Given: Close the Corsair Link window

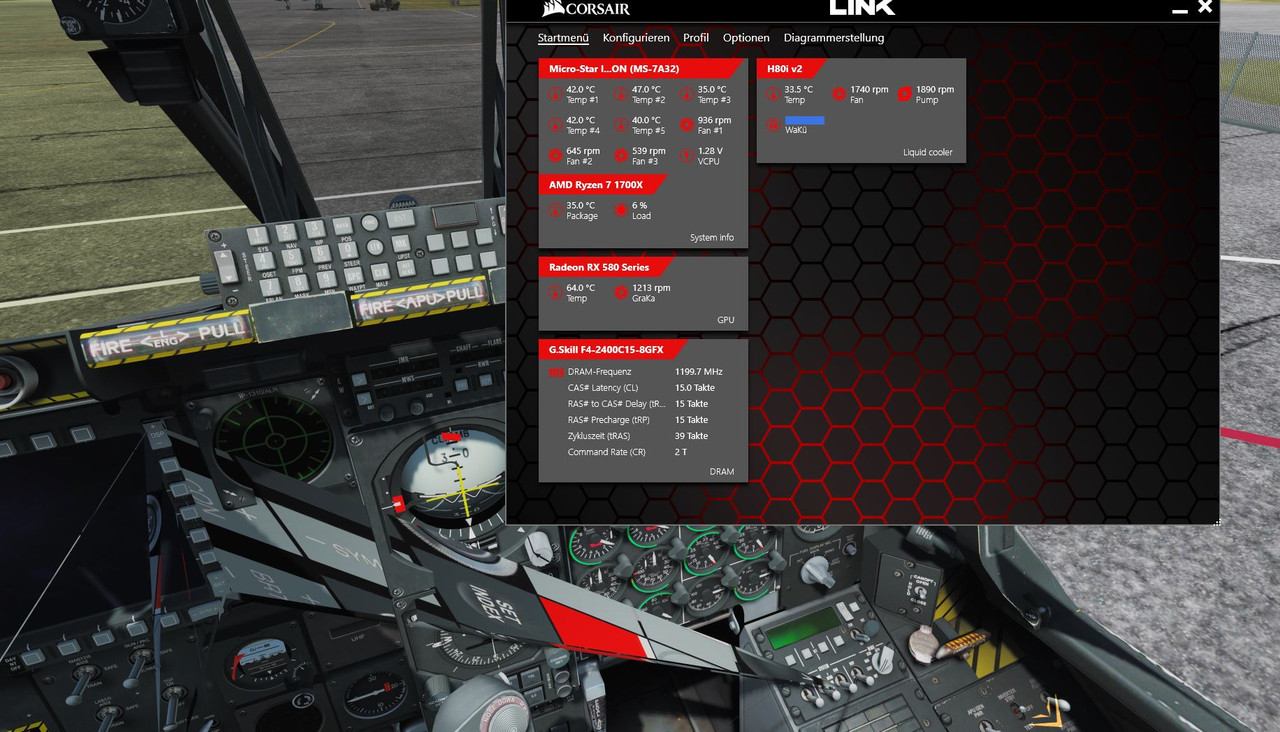Looking at the screenshot, I should point(1205,7).
